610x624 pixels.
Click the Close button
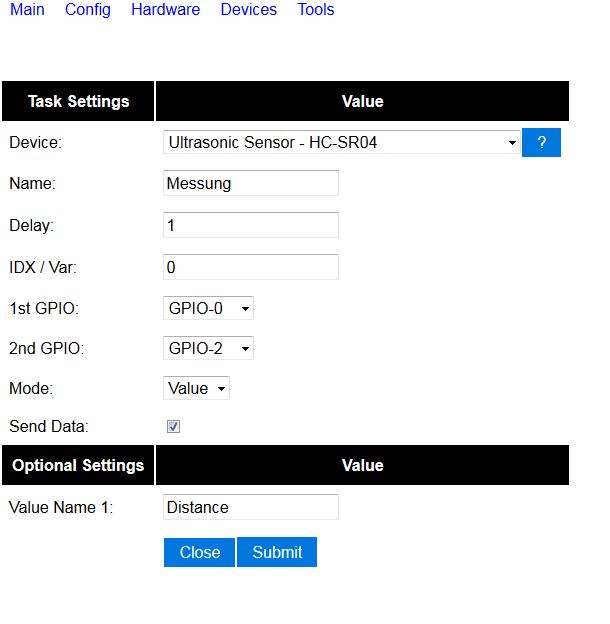[x=199, y=552]
